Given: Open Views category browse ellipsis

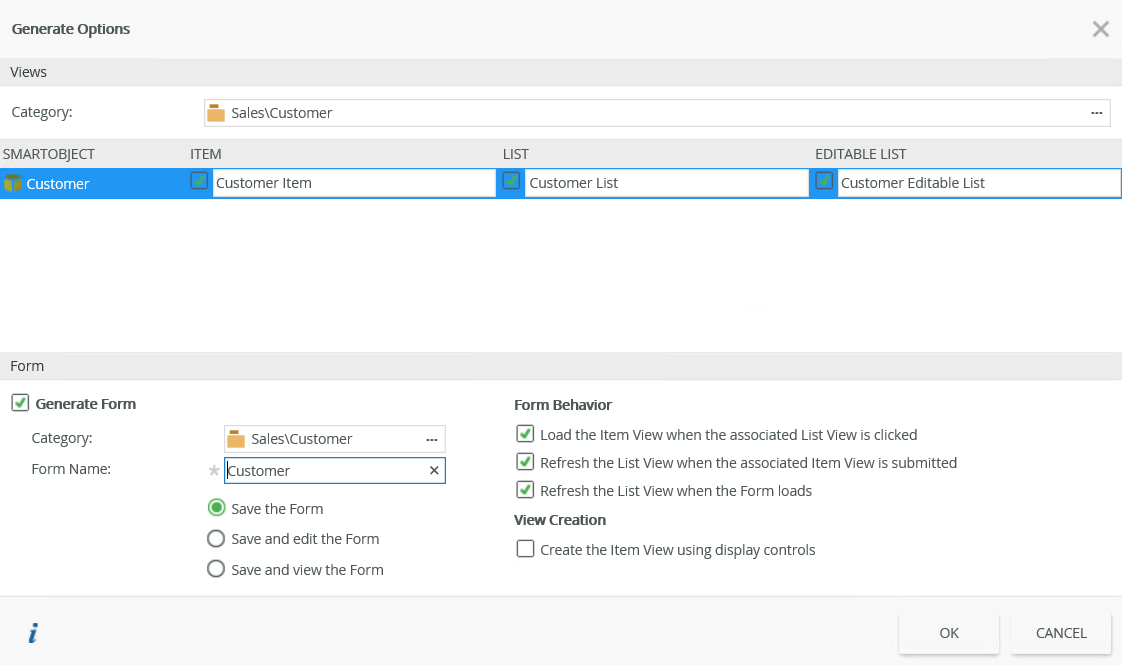Looking at the screenshot, I should point(1096,113).
